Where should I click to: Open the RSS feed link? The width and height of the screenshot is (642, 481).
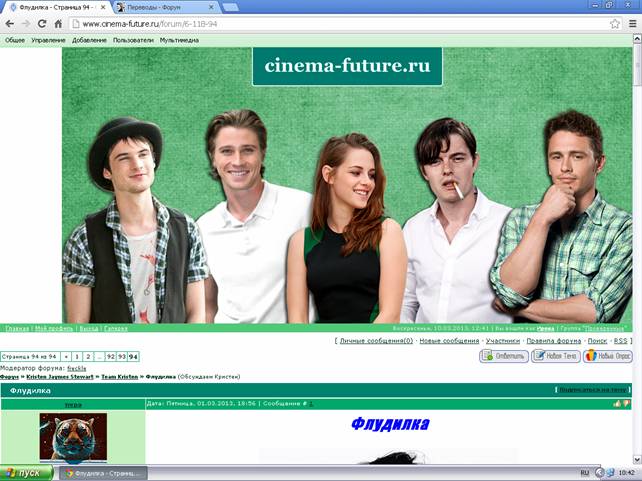(620, 341)
